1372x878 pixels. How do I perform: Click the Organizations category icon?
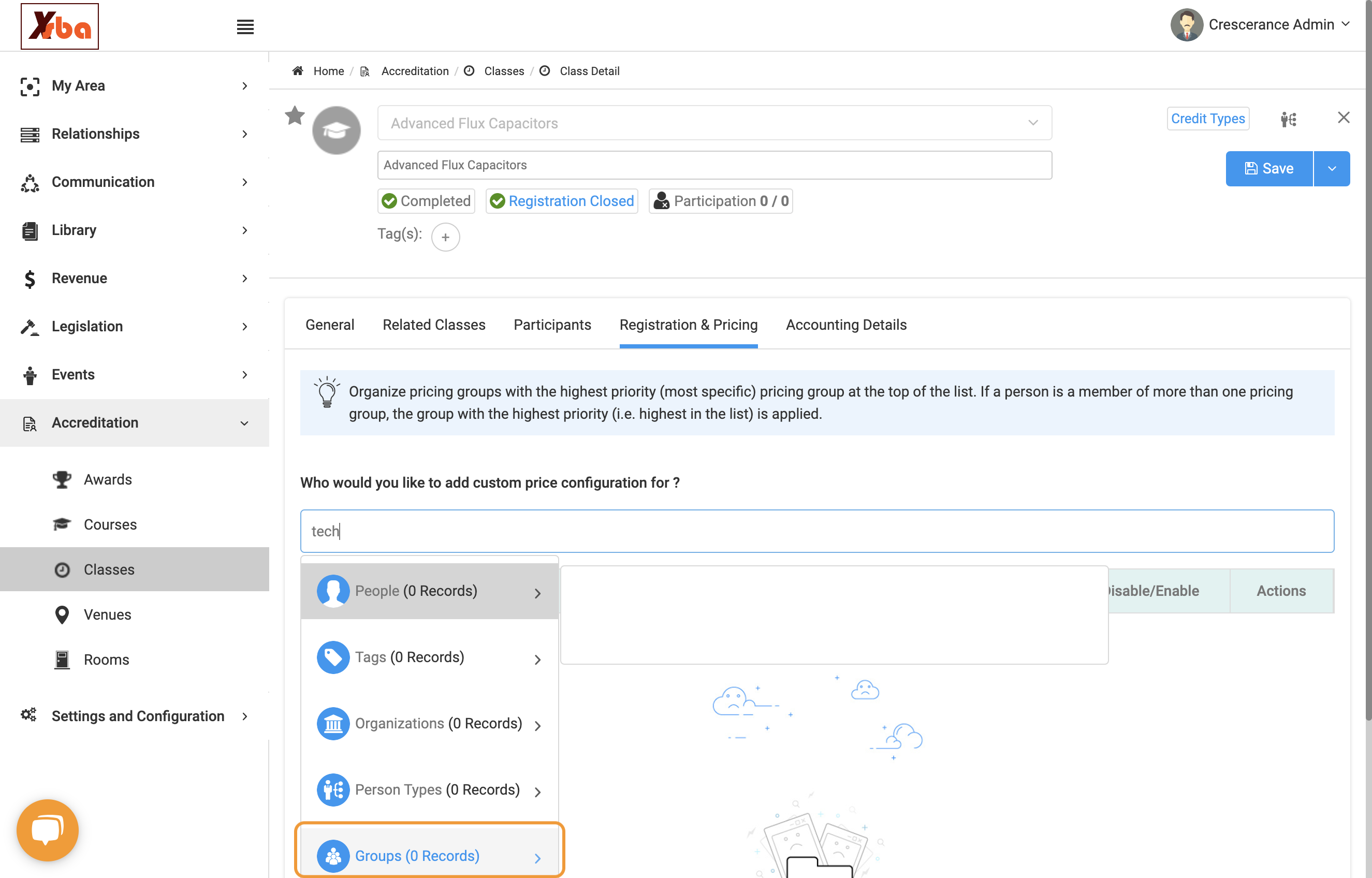[x=333, y=724]
